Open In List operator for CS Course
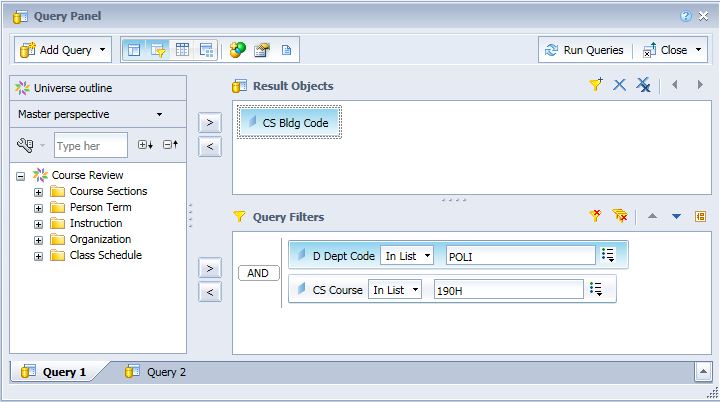The height and width of the screenshot is (402, 720). (x=395, y=289)
